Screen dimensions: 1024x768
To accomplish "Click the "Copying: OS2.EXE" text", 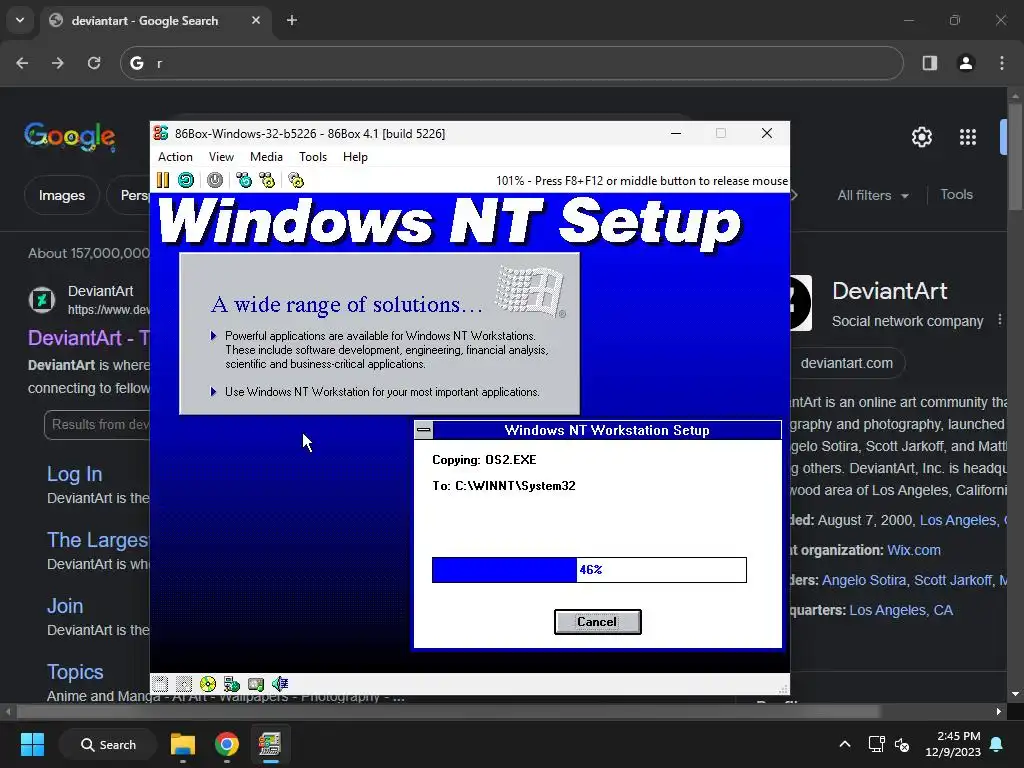I will coord(484,460).
